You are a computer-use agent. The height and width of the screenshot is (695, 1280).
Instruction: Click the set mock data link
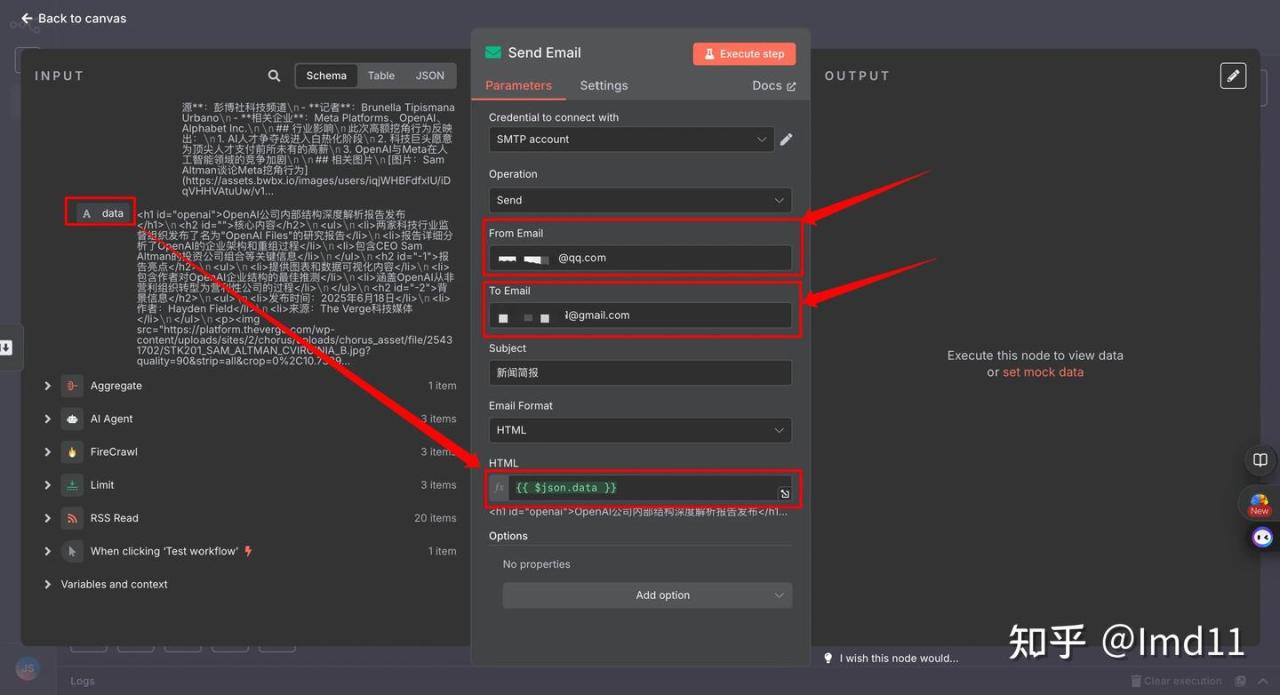click(1042, 372)
